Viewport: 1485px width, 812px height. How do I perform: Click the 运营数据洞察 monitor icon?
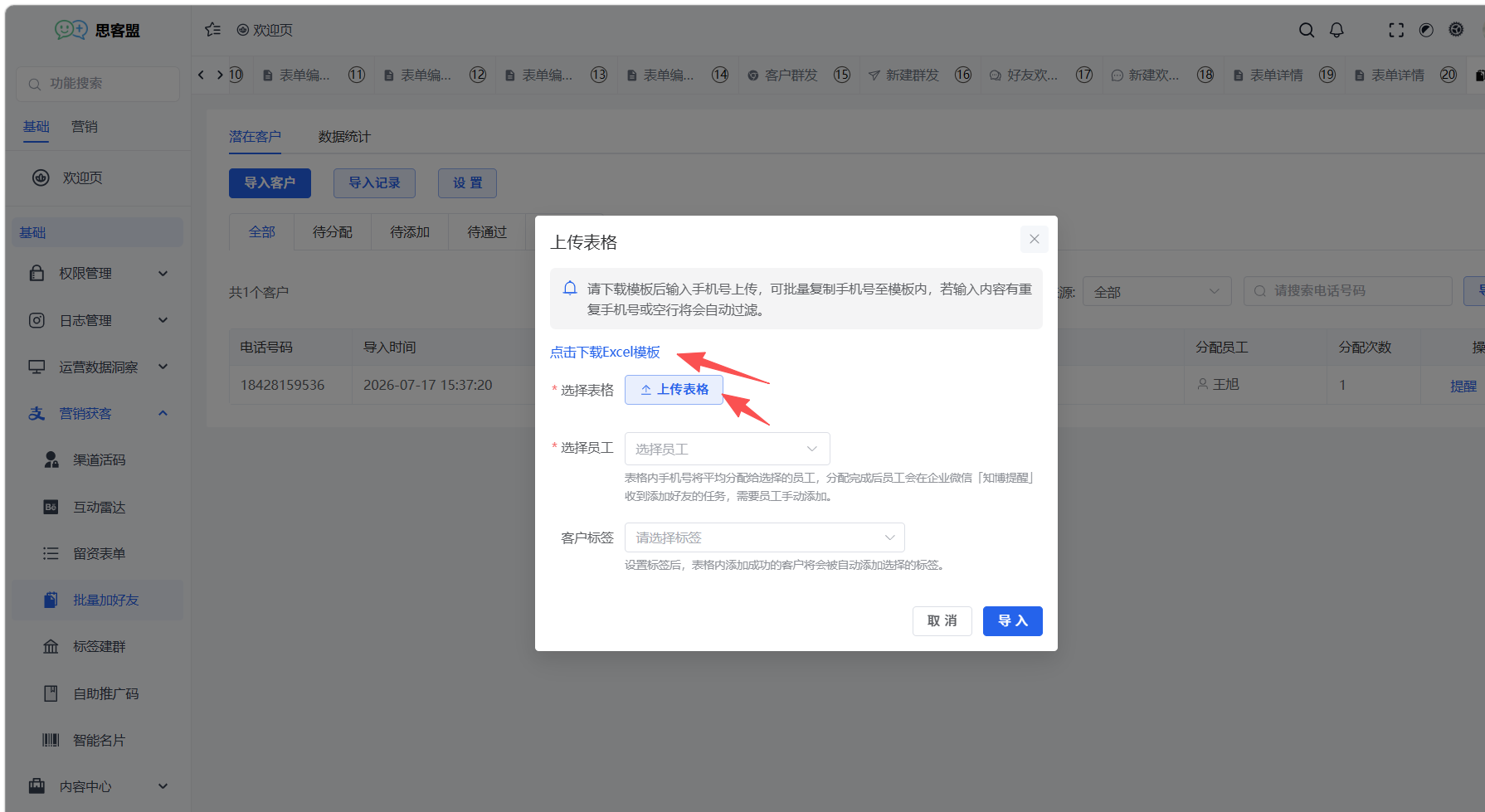(x=37, y=367)
